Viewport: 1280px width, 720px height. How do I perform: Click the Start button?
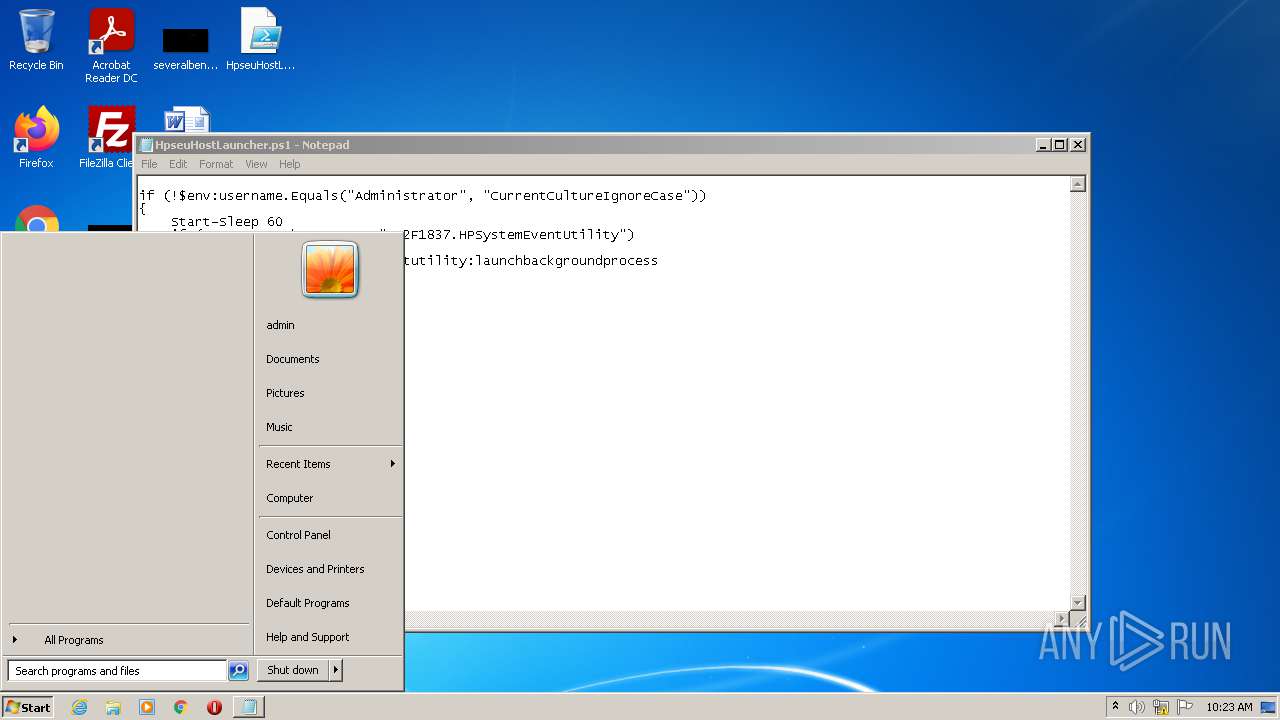28,707
